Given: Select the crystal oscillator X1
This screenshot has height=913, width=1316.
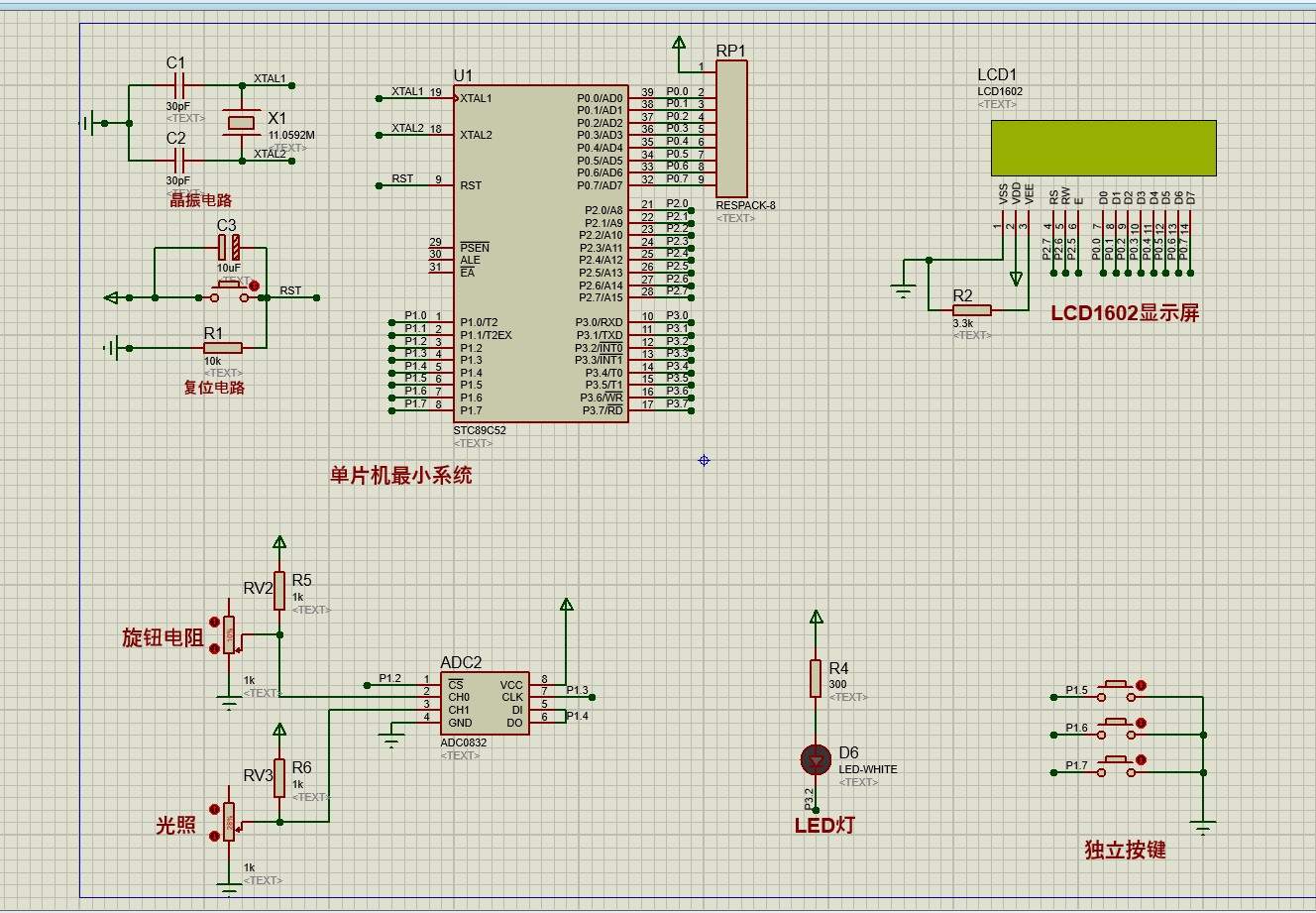Looking at the screenshot, I should [x=242, y=123].
